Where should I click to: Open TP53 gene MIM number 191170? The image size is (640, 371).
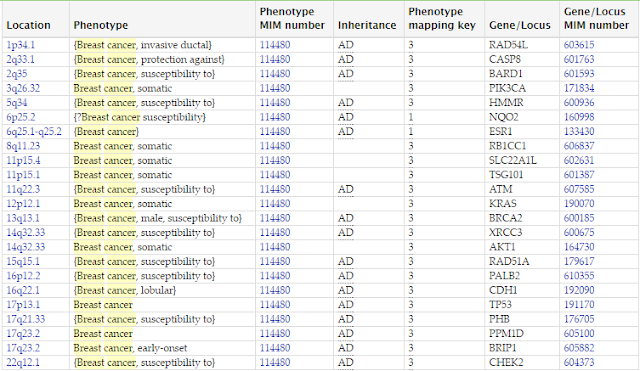[x=579, y=305]
